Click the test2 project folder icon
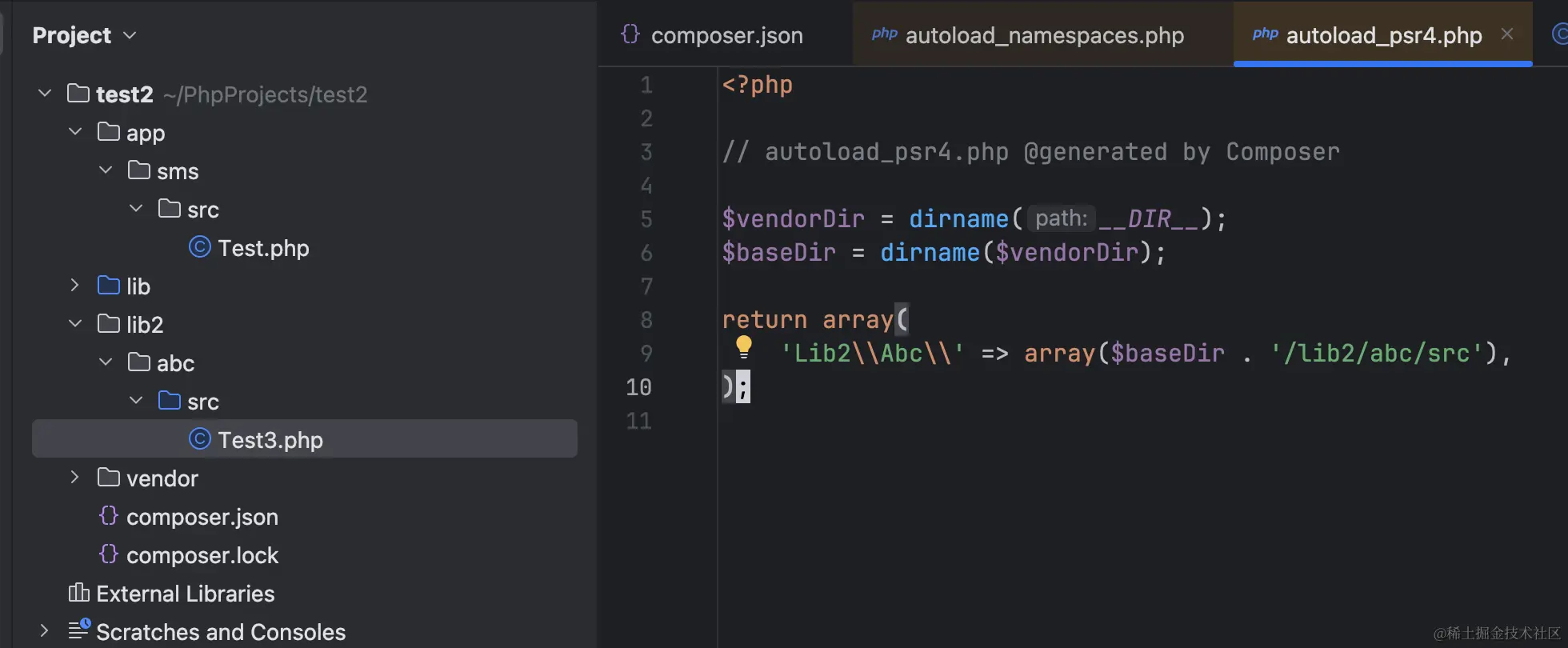 78,94
